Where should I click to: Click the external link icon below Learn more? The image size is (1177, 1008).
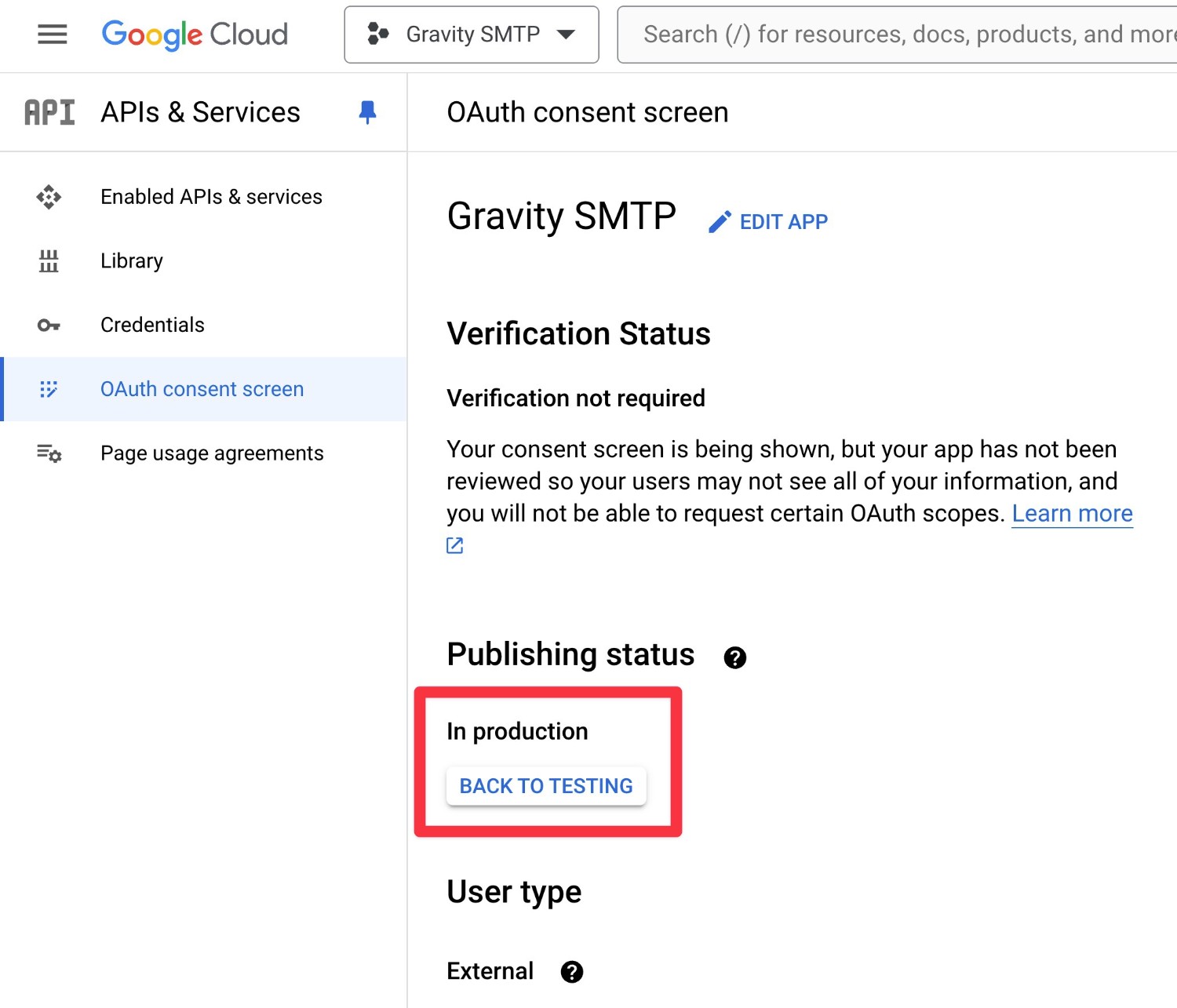click(x=455, y=546)
